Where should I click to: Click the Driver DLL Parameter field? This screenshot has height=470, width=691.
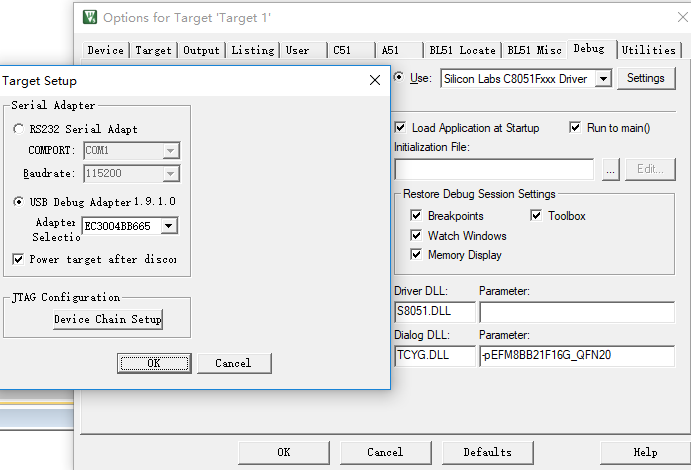(577, 311)
